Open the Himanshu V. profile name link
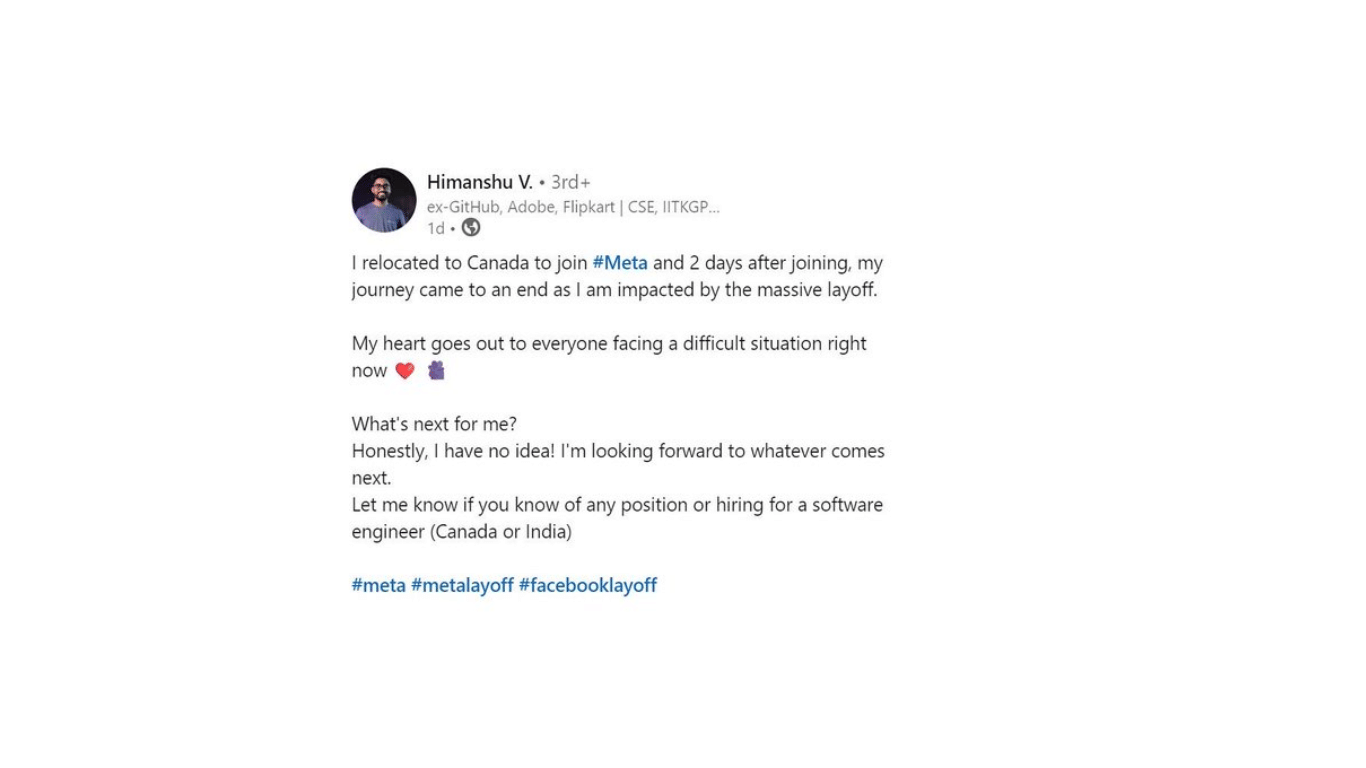This screenshot has width=1366, height=768. pyautogui.click(x=479, y=182)
